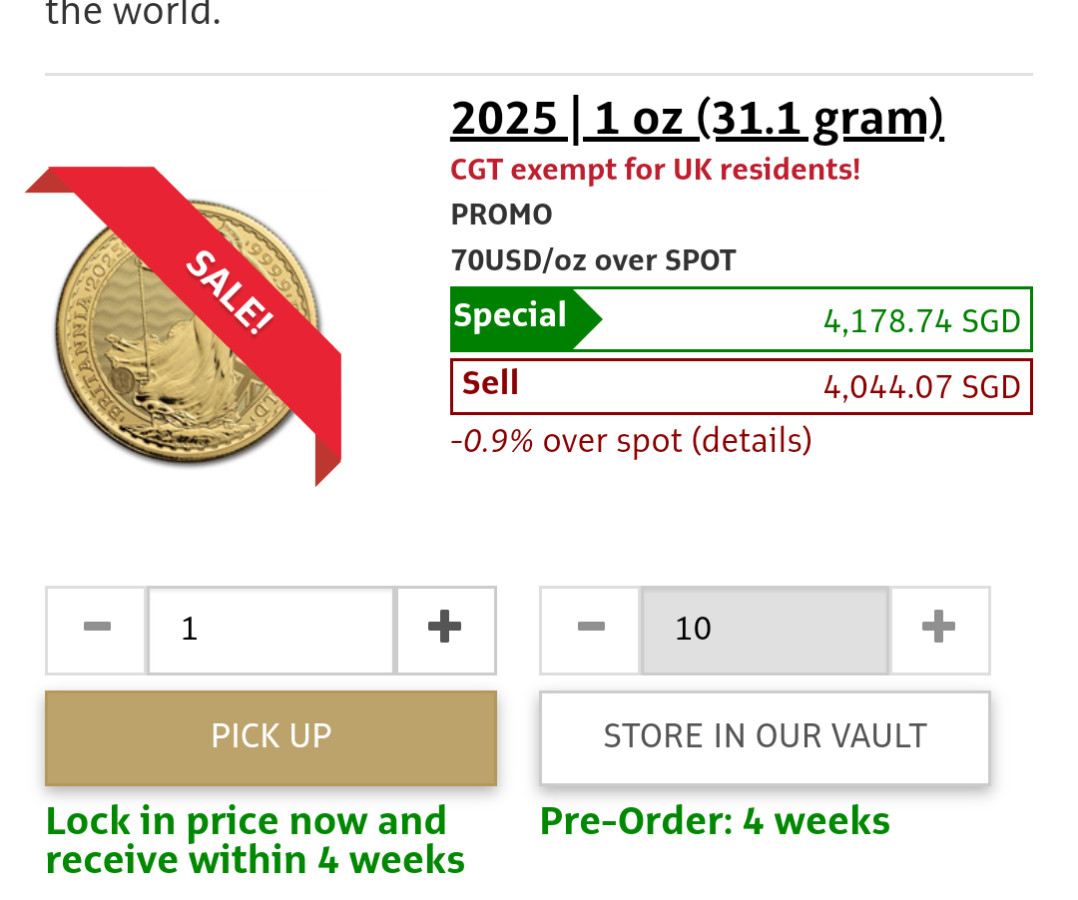Click the red SALE! ribbon
The width and height of the screenshot is (1078, 900).
(x=228, y=292)
